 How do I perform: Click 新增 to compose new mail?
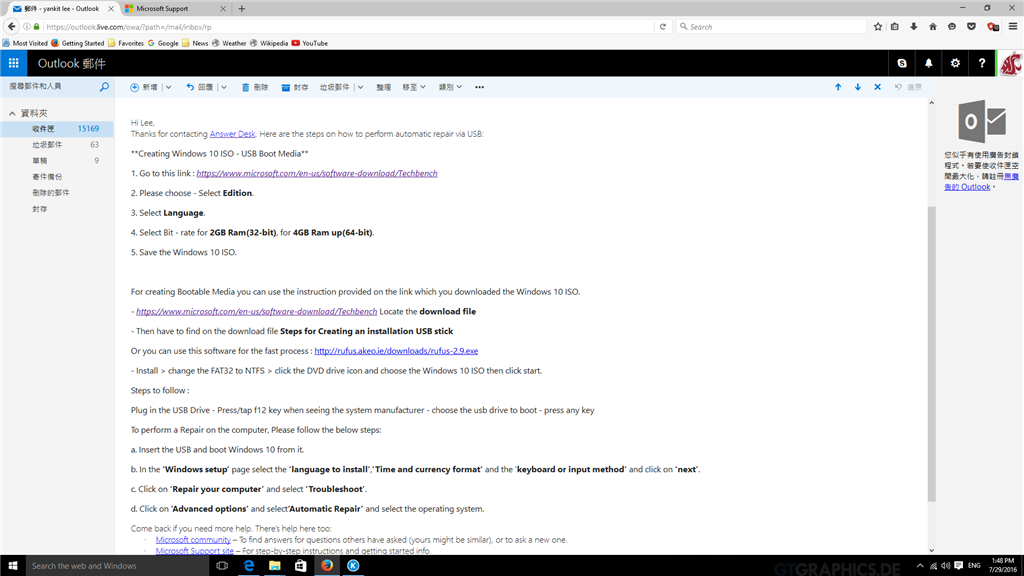tap(144, 87)
